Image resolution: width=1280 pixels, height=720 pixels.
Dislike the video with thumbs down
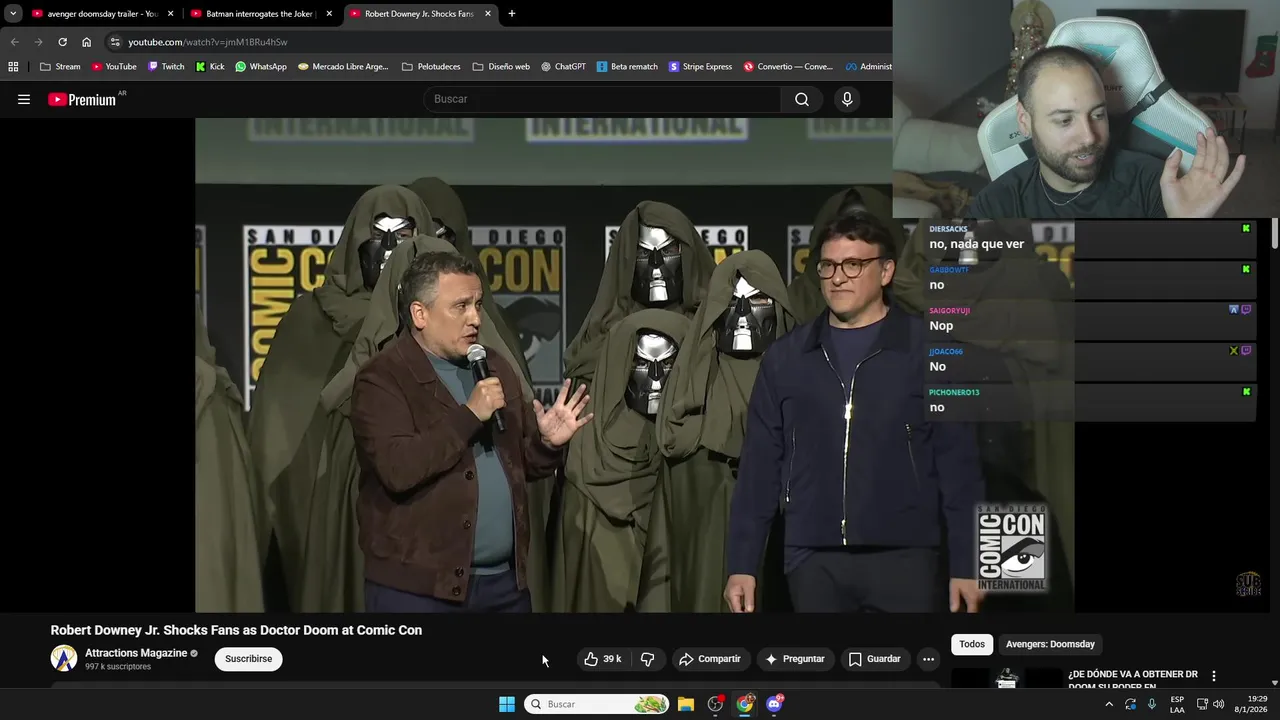point(647,659)
